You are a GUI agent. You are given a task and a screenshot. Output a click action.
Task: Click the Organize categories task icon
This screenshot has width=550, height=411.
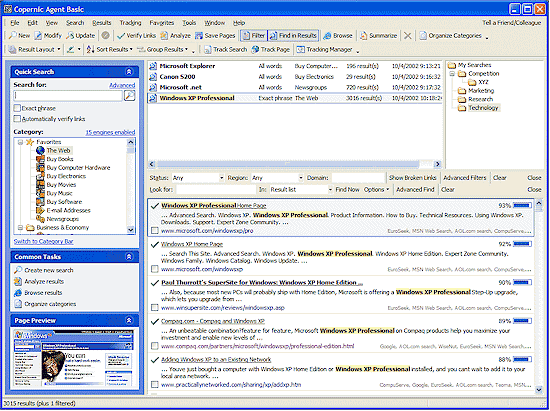18,304
